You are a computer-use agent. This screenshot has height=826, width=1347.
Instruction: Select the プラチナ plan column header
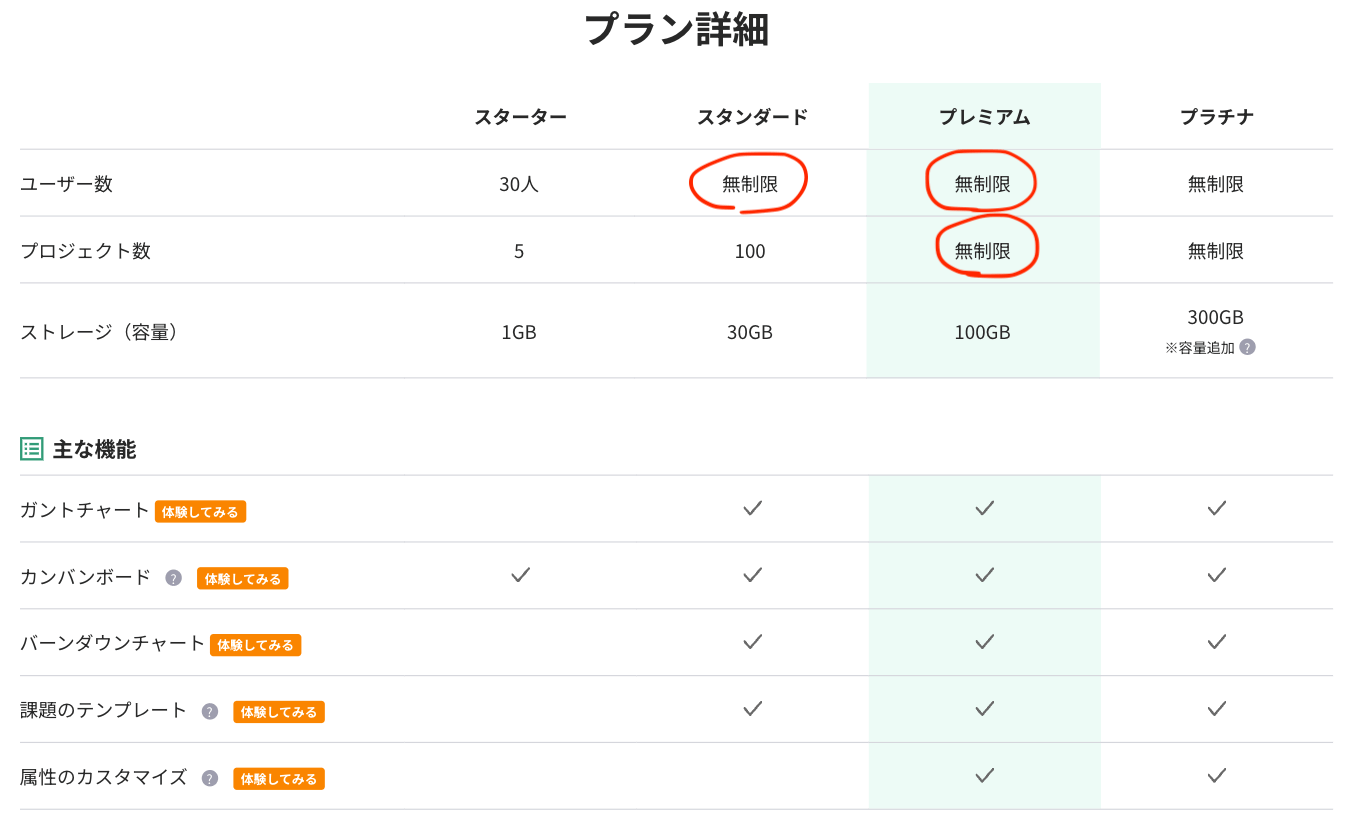point(1216,117)
